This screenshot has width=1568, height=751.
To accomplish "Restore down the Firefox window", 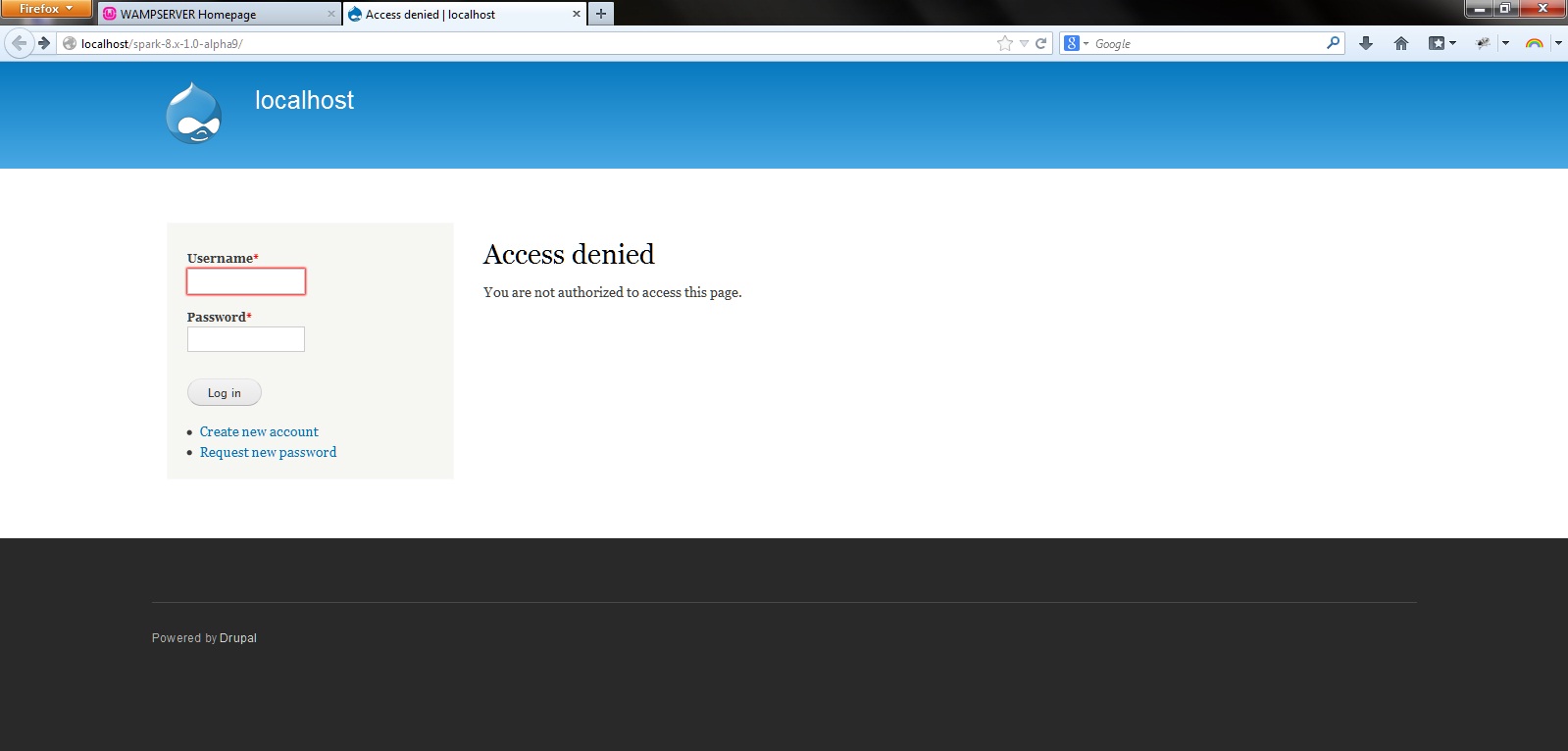I will point(1505,9).
